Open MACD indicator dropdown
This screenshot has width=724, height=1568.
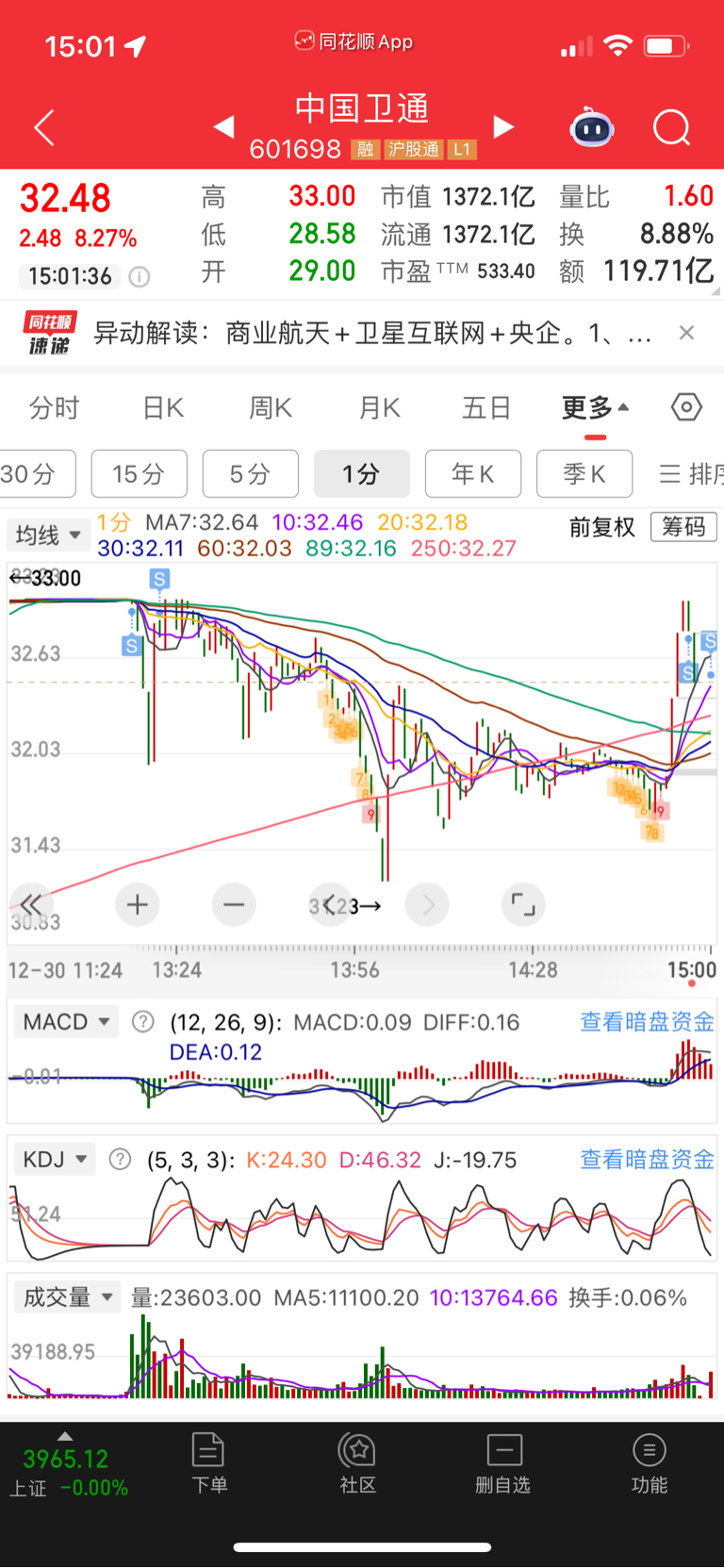[65, 1022]
